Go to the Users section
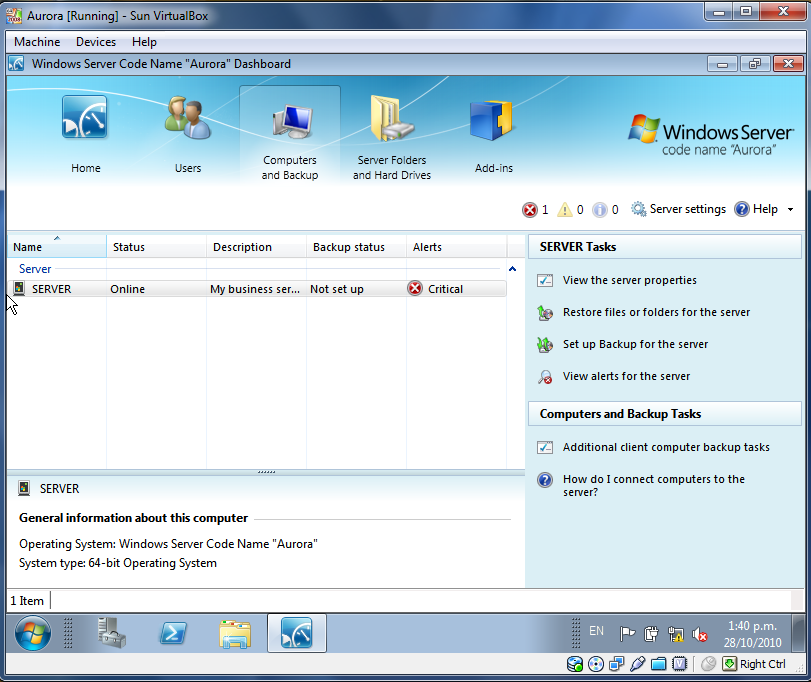Screen dimensions: 811x682 188,135
